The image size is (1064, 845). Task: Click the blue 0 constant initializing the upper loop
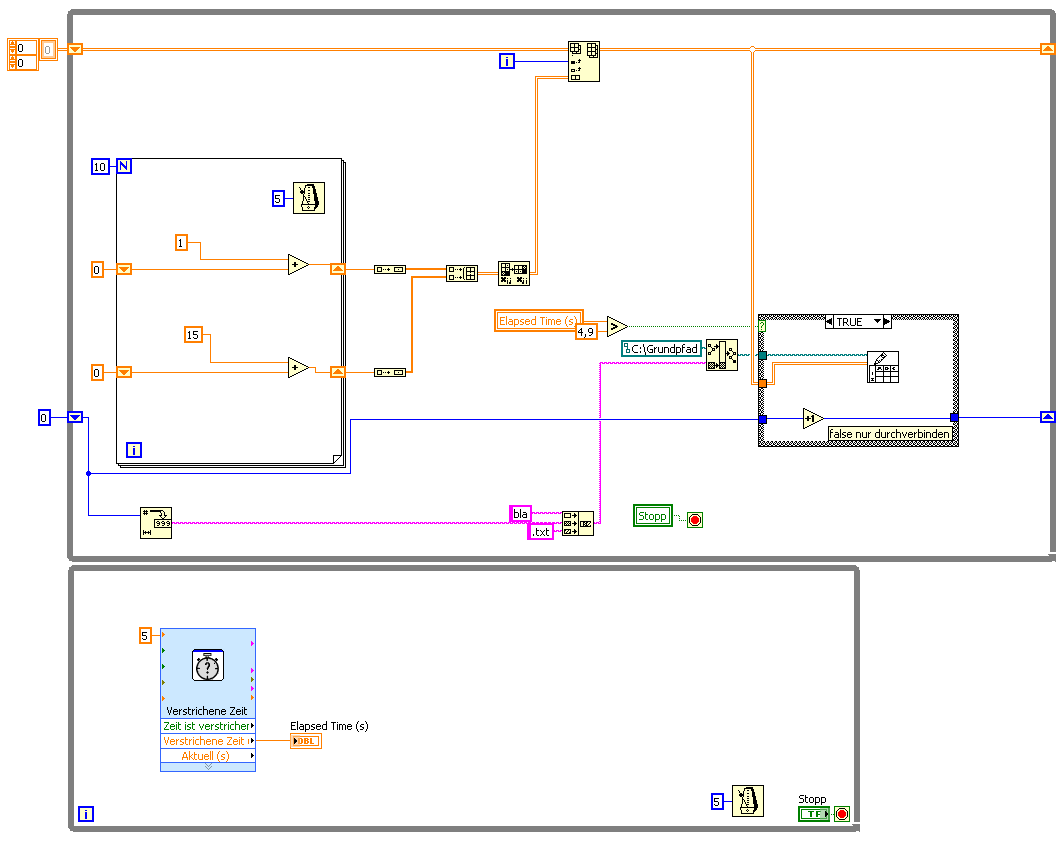[x=44, y=417]
